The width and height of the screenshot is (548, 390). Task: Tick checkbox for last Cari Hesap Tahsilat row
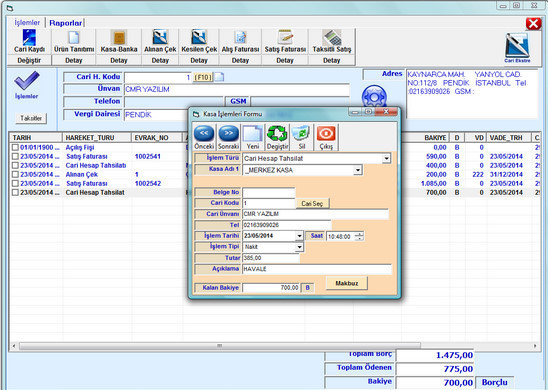click(15, 193)
